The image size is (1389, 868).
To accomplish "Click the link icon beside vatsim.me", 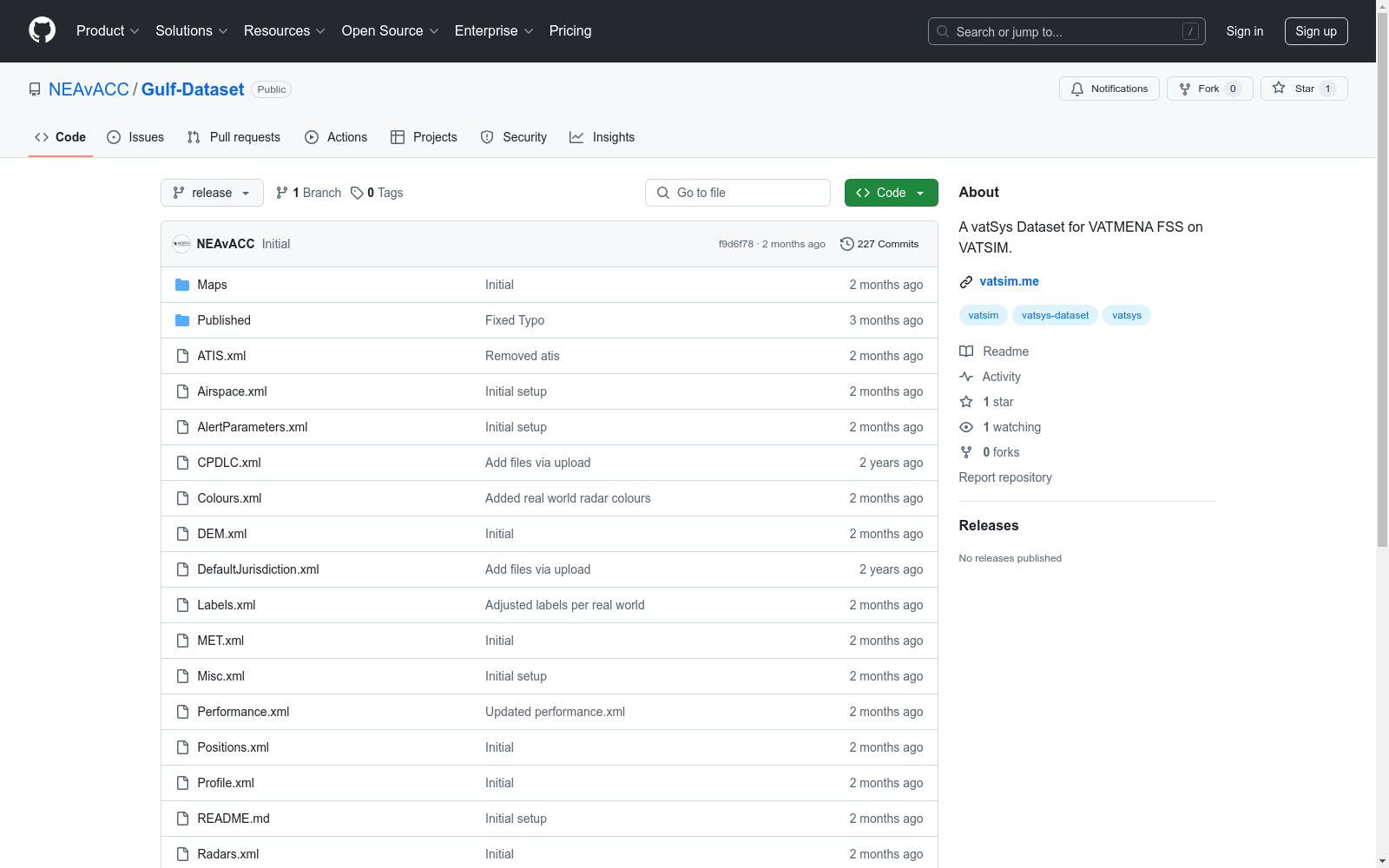I will click(966, 282).
